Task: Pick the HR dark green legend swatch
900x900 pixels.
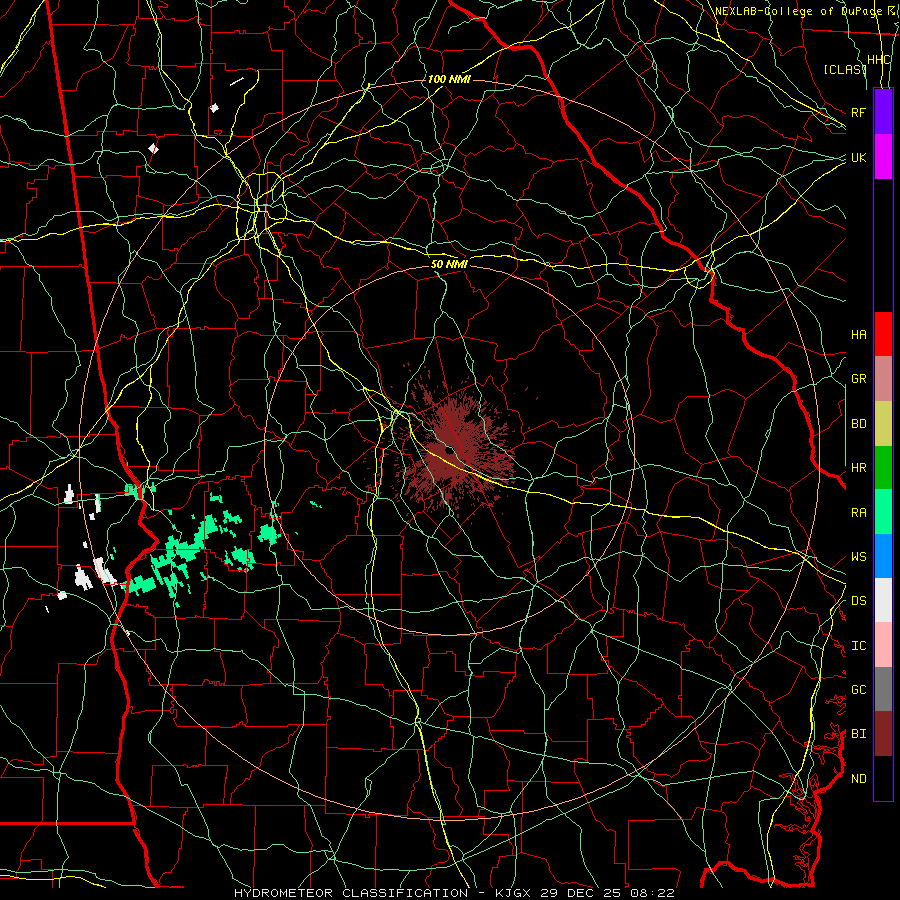Action: click(883, 468)
